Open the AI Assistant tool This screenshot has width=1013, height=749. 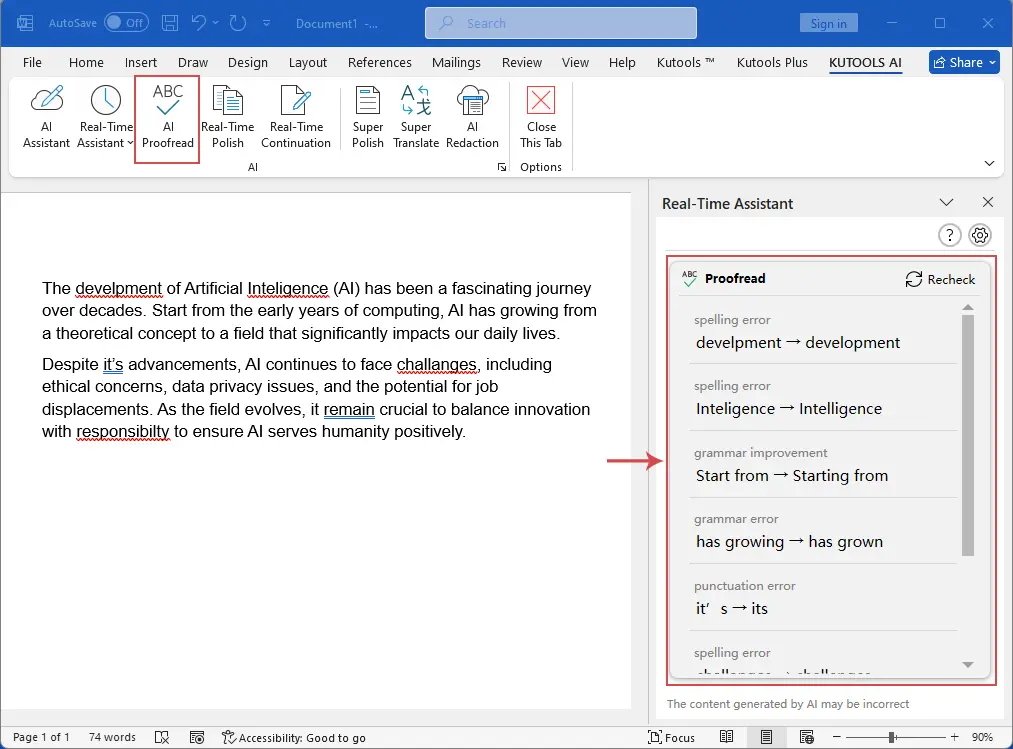[x=46, y=117]
